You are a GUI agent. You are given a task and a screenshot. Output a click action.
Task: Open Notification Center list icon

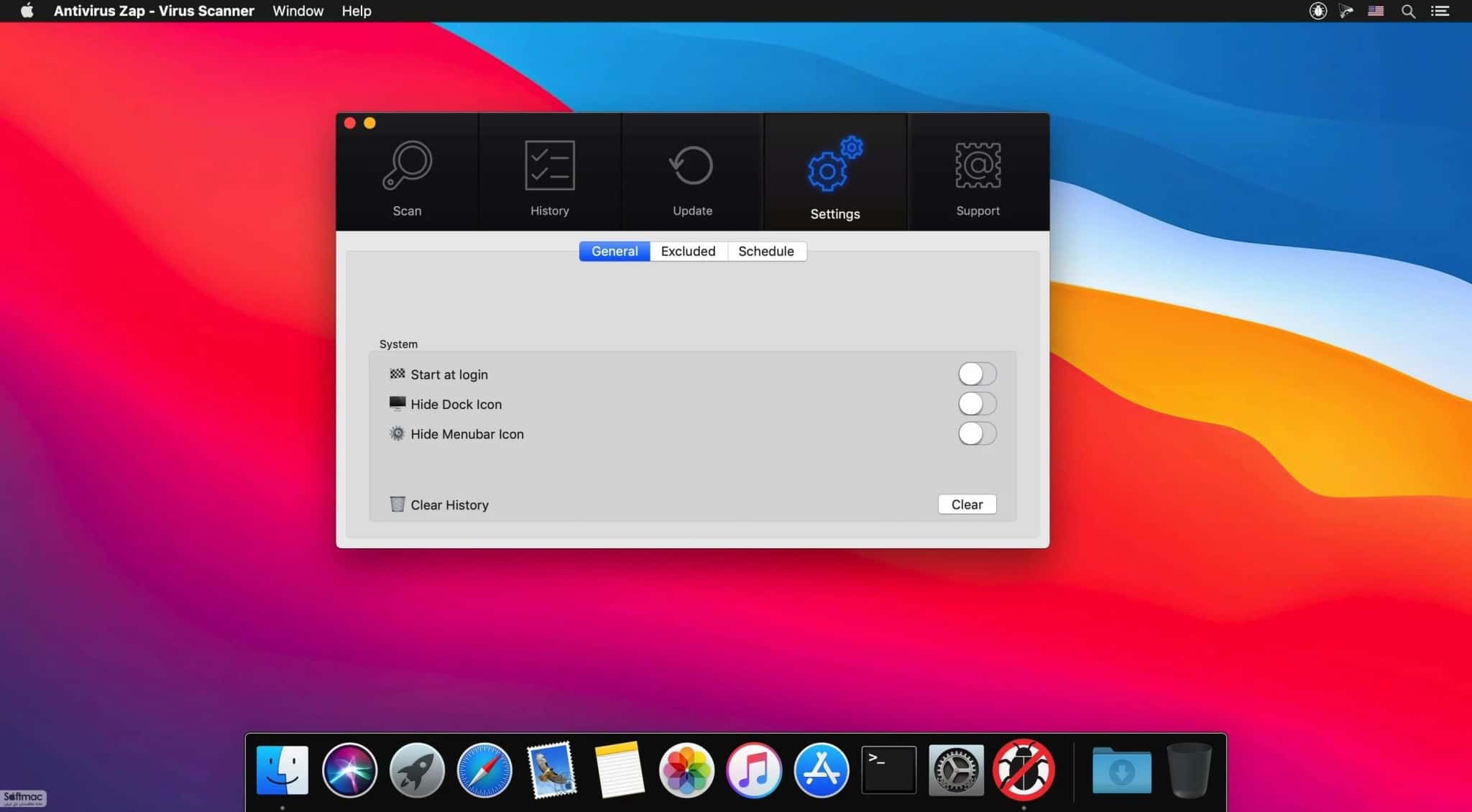1440,11
